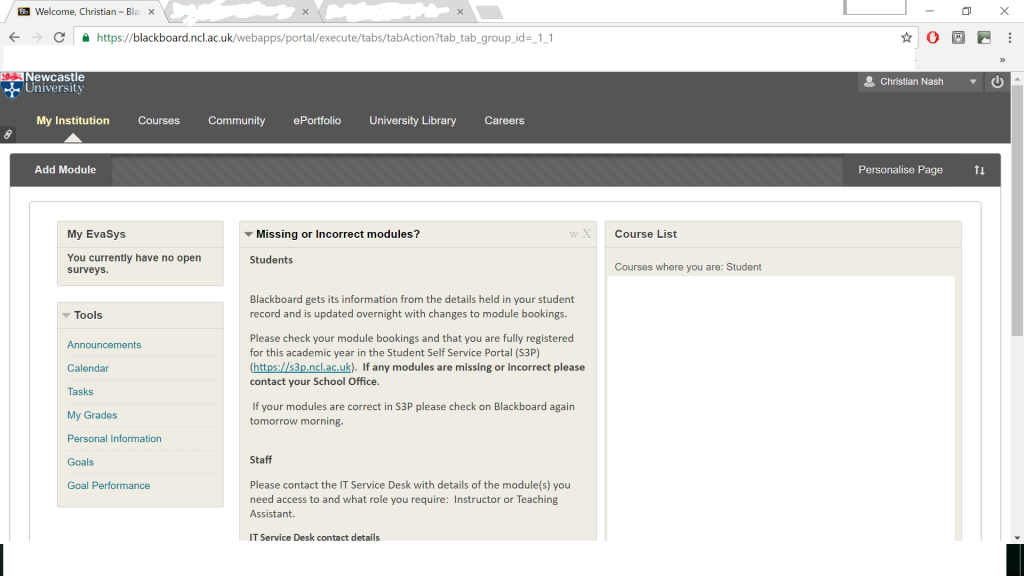
Task: Click the reorder modules arrows icon
Action: (979, 170)
